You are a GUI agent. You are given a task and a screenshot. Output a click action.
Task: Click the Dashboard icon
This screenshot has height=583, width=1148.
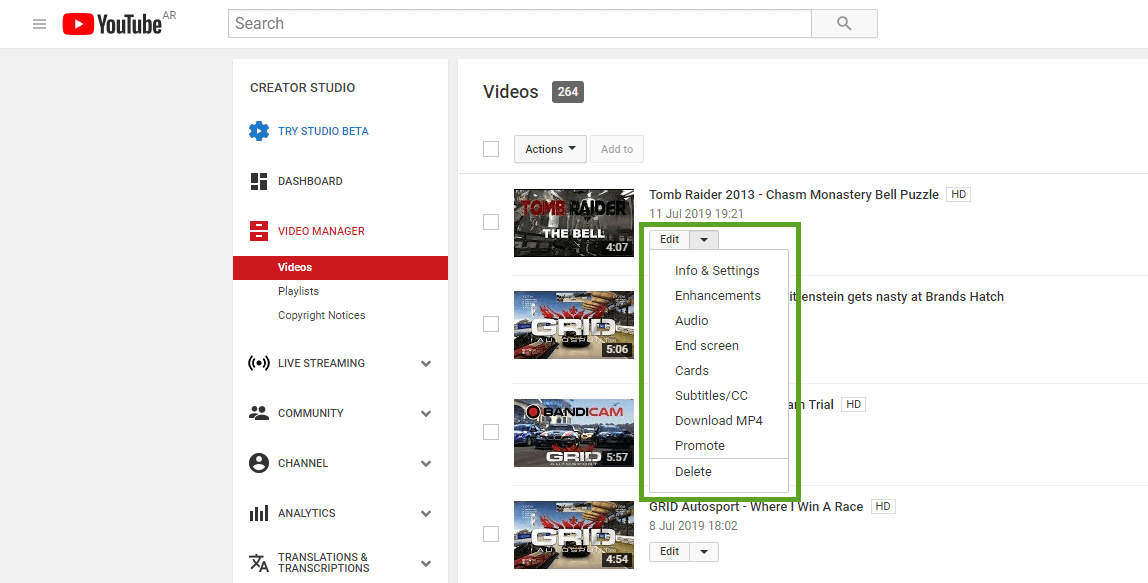tap(258, 181)
